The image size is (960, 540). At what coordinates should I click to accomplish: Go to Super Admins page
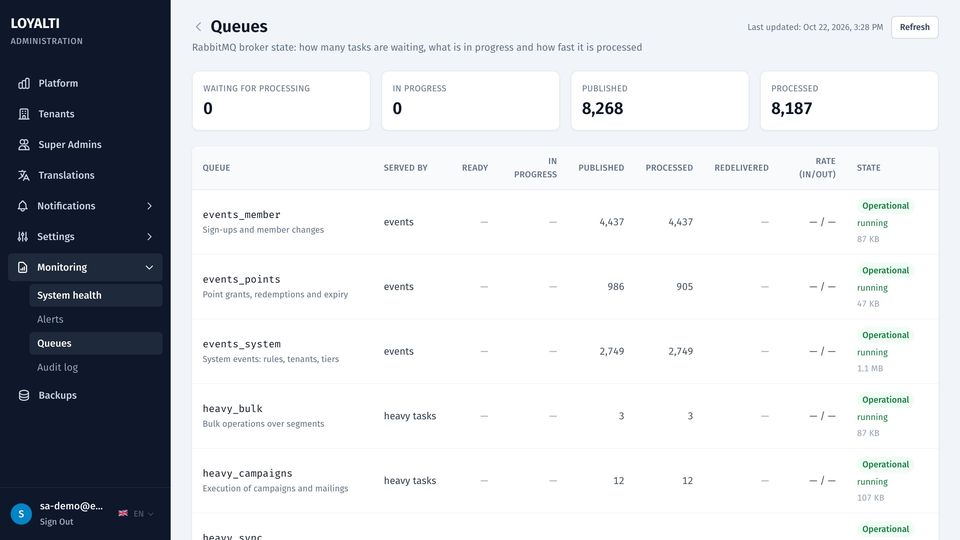[x=85, y=144]
